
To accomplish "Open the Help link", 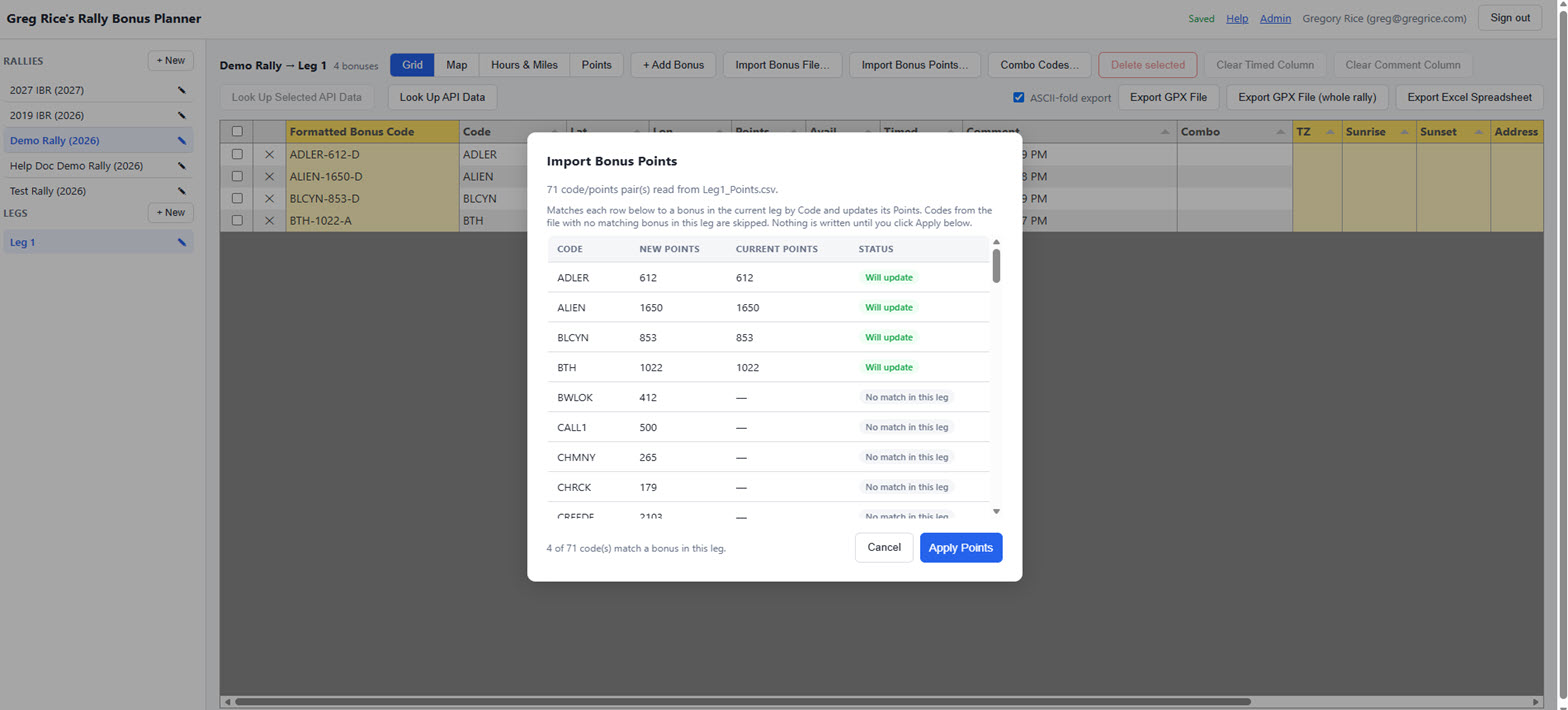I will click(x=1237, y=18).
